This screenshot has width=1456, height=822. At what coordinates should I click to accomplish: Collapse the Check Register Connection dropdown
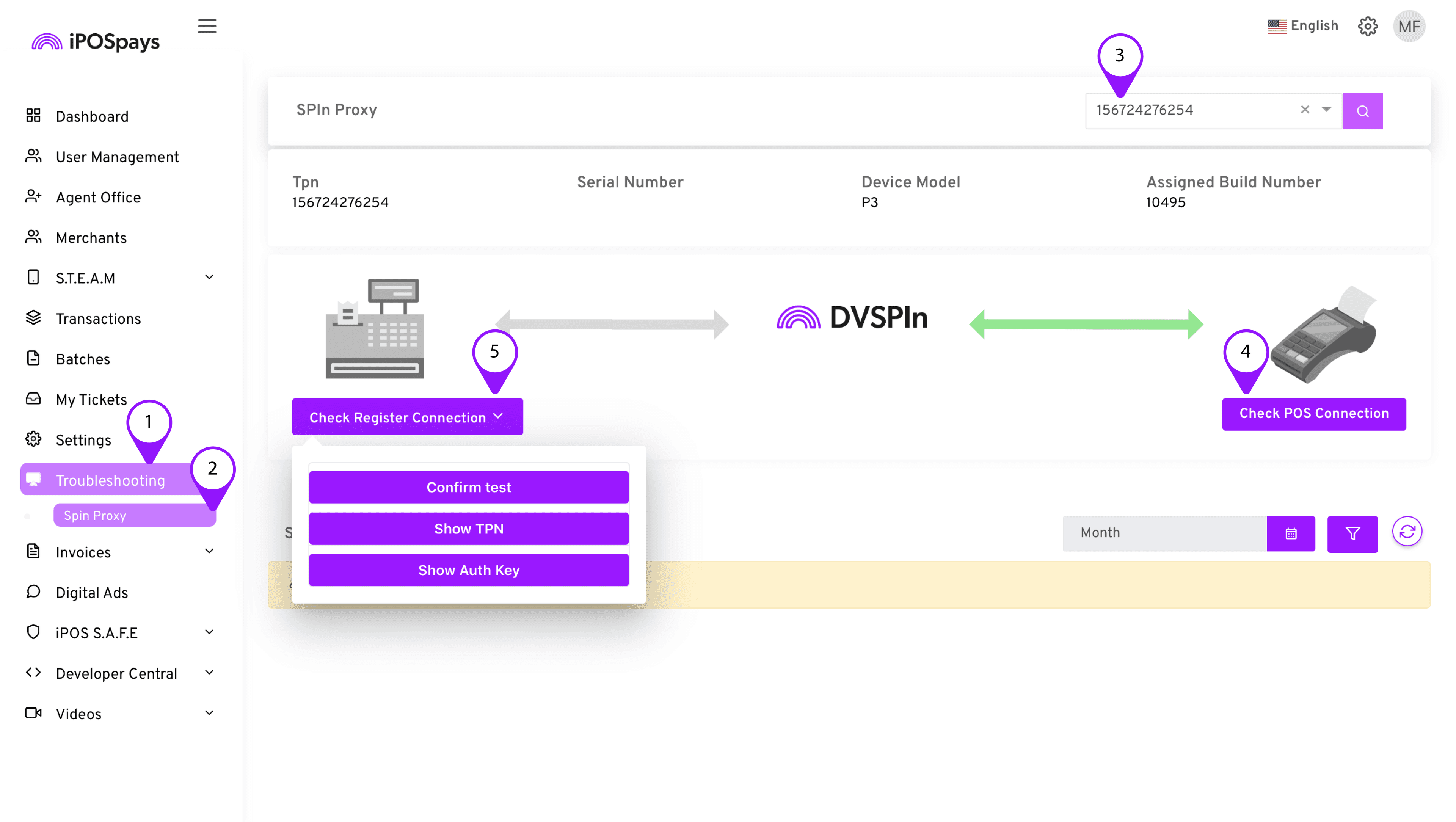pyautogui.click(x=408, y=417)
